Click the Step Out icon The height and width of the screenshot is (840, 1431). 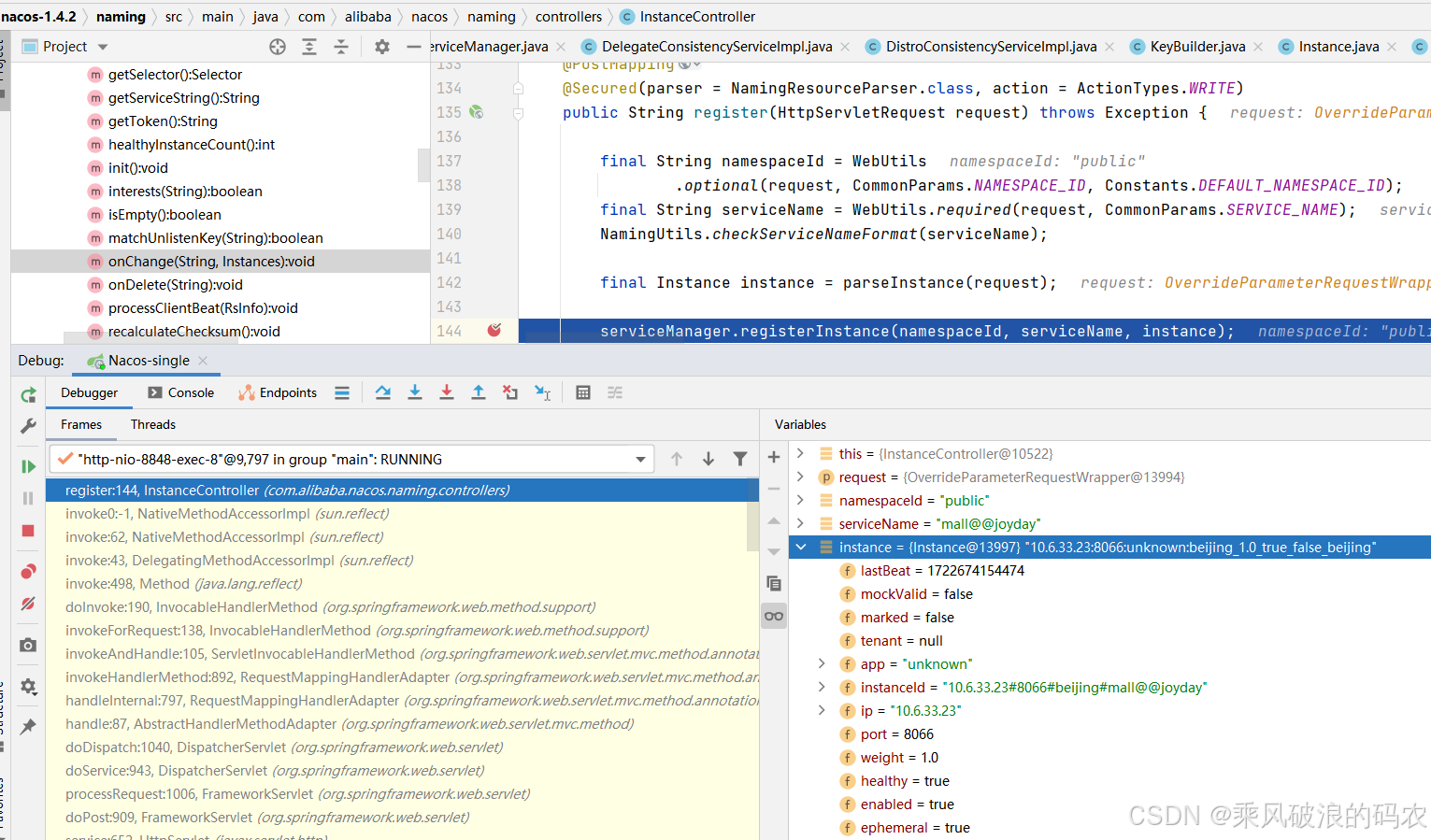pos(479,393)
